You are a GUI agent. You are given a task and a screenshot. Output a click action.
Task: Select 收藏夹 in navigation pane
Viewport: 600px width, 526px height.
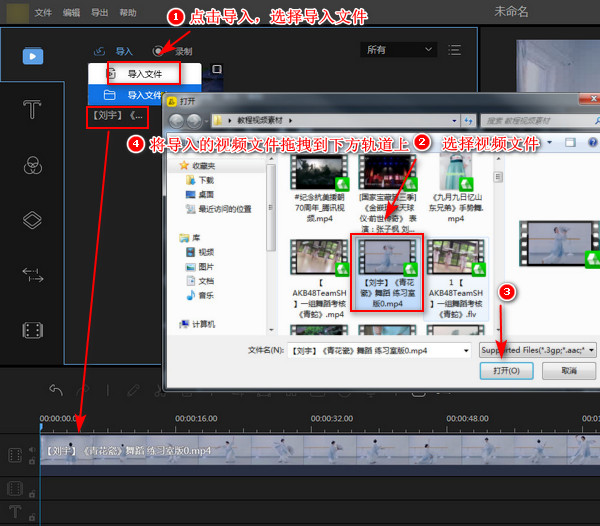pyautogui.click(x=197, y=166)
